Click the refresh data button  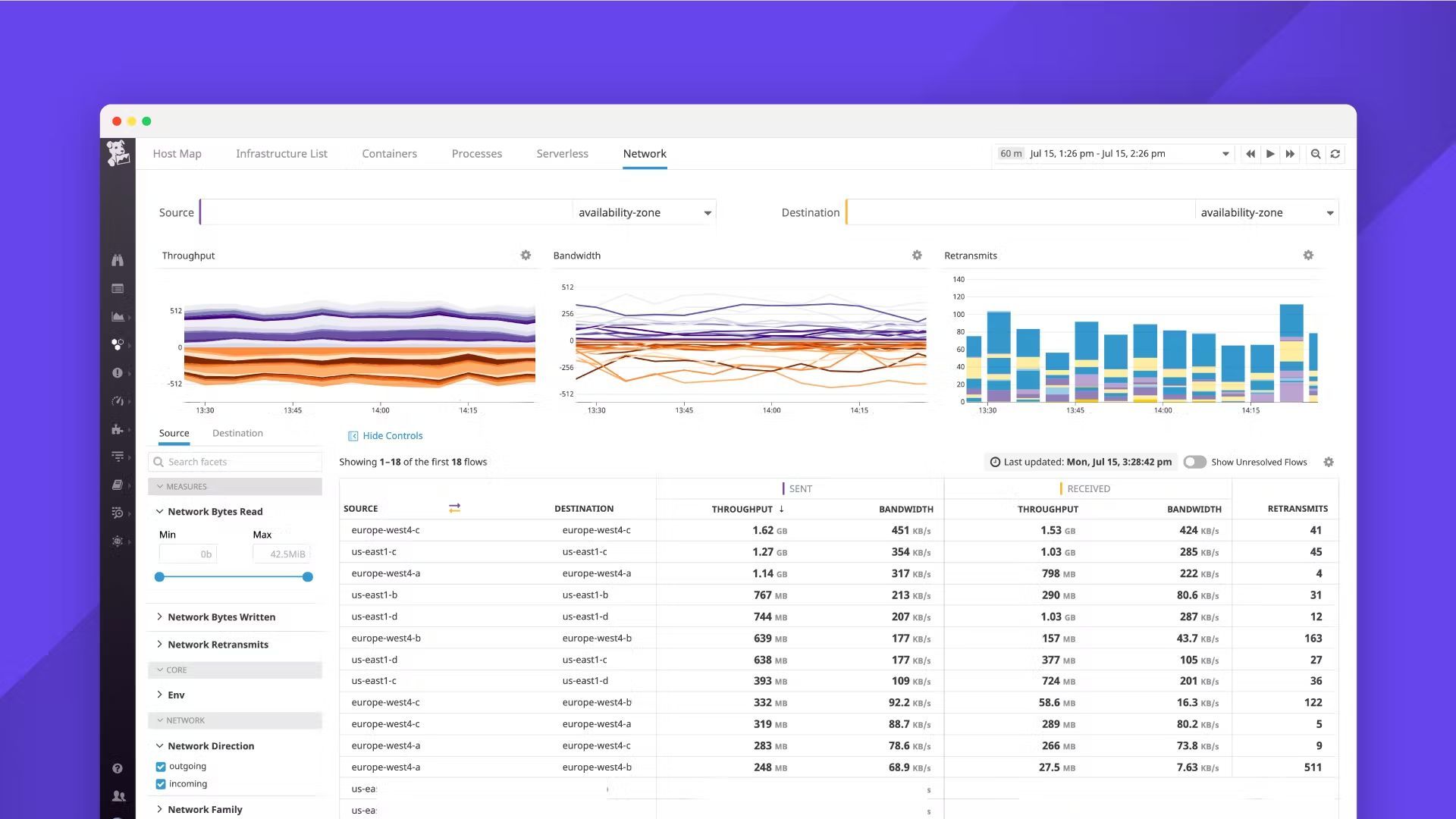(x=1336, y=153)
